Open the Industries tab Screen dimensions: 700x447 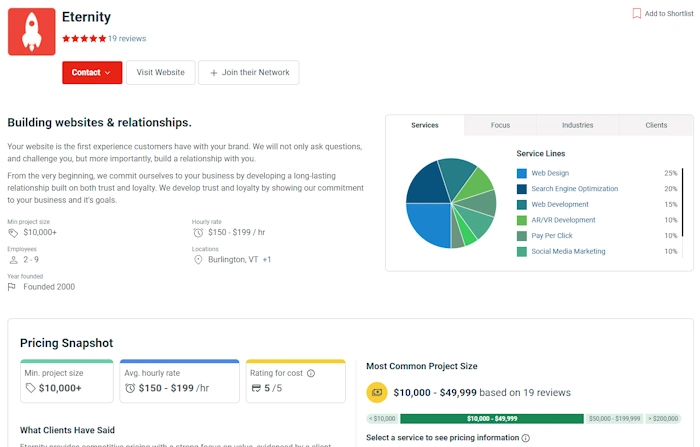pyautogui.click(x=578, y=125)
